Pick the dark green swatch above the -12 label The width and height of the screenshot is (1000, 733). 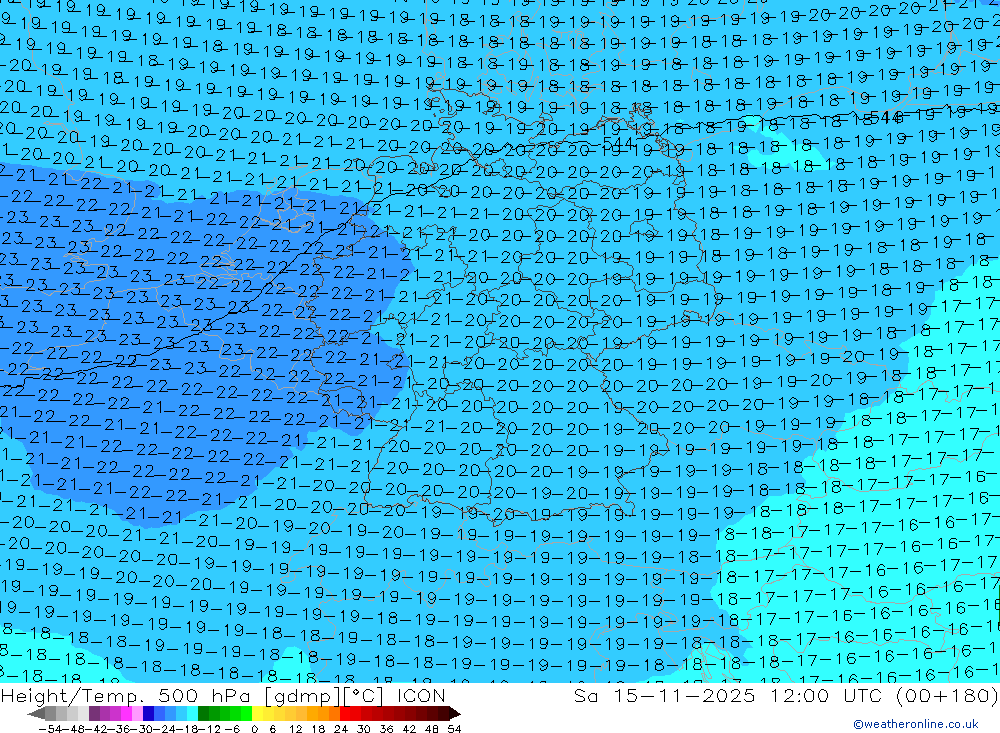coord(203,713)
